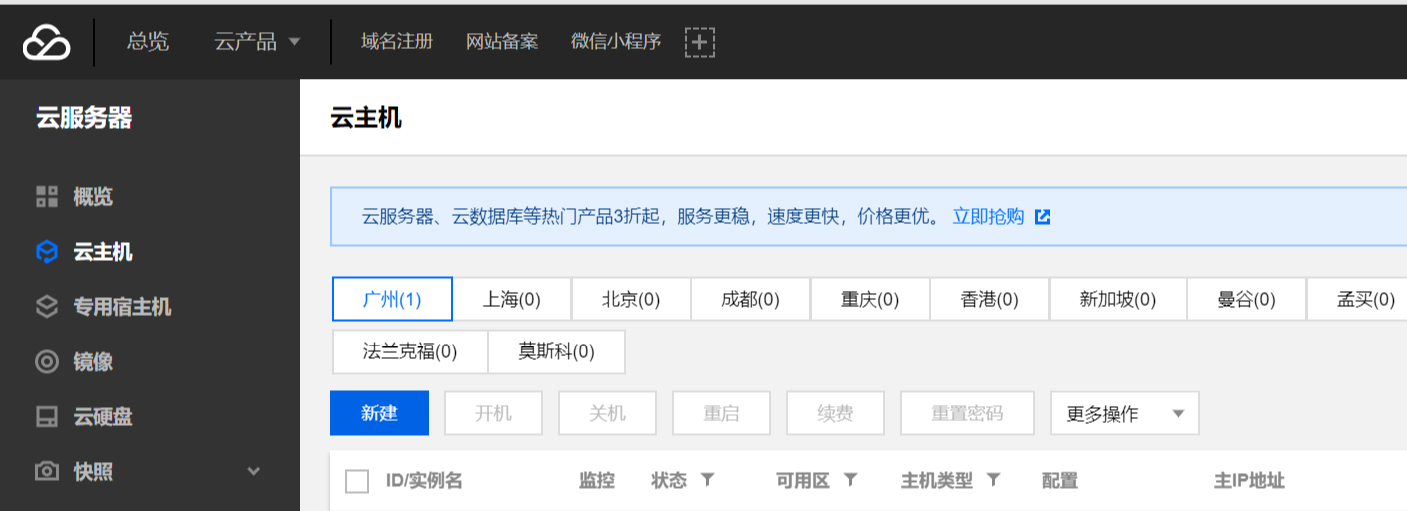Expand the 快照 sidebar chevron

[x=253, y=471]
